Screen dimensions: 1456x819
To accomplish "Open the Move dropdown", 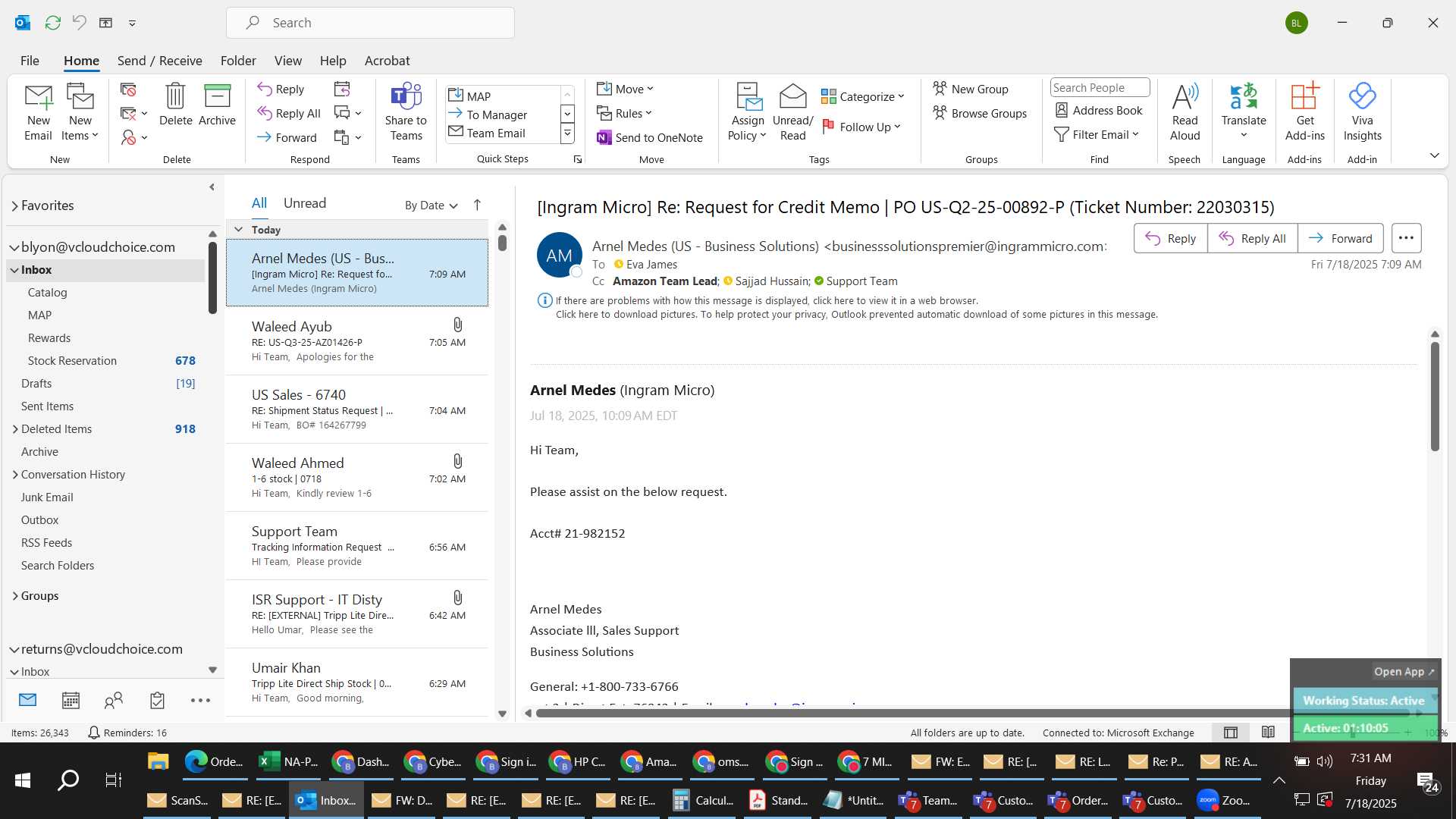I will click(x=625, y=89).
